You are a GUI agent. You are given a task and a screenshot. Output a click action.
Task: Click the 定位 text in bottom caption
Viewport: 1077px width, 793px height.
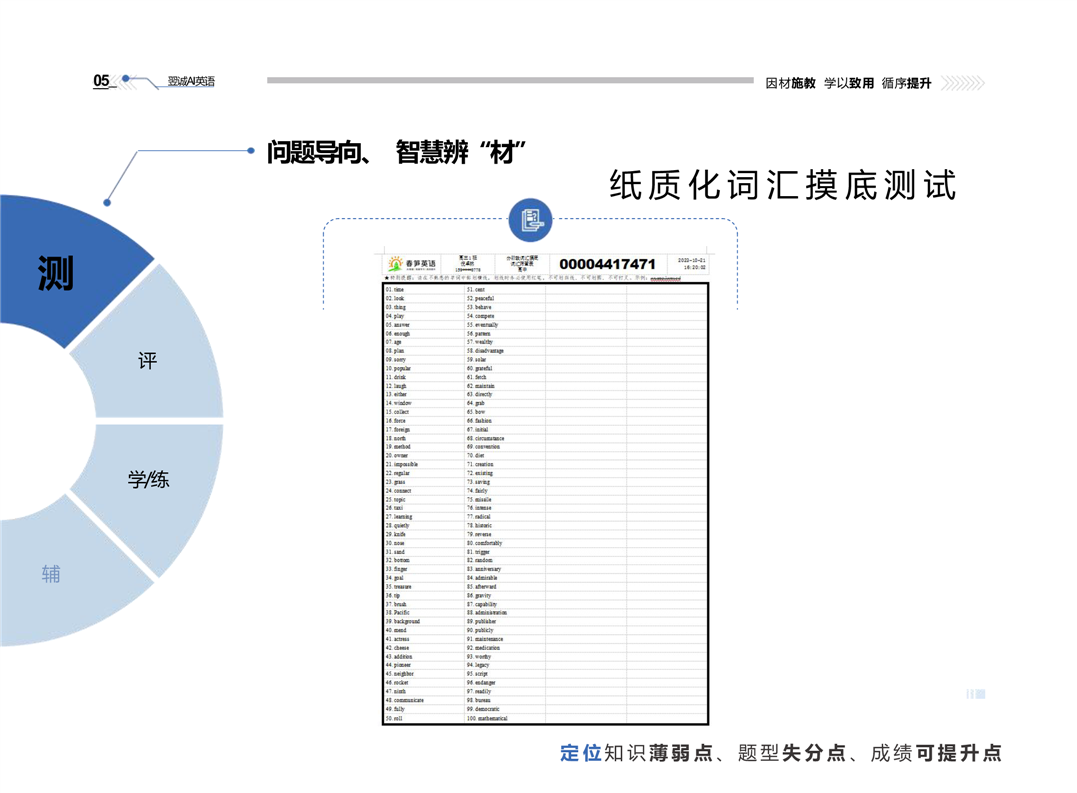pyautogui.click(x=581, y=754)
